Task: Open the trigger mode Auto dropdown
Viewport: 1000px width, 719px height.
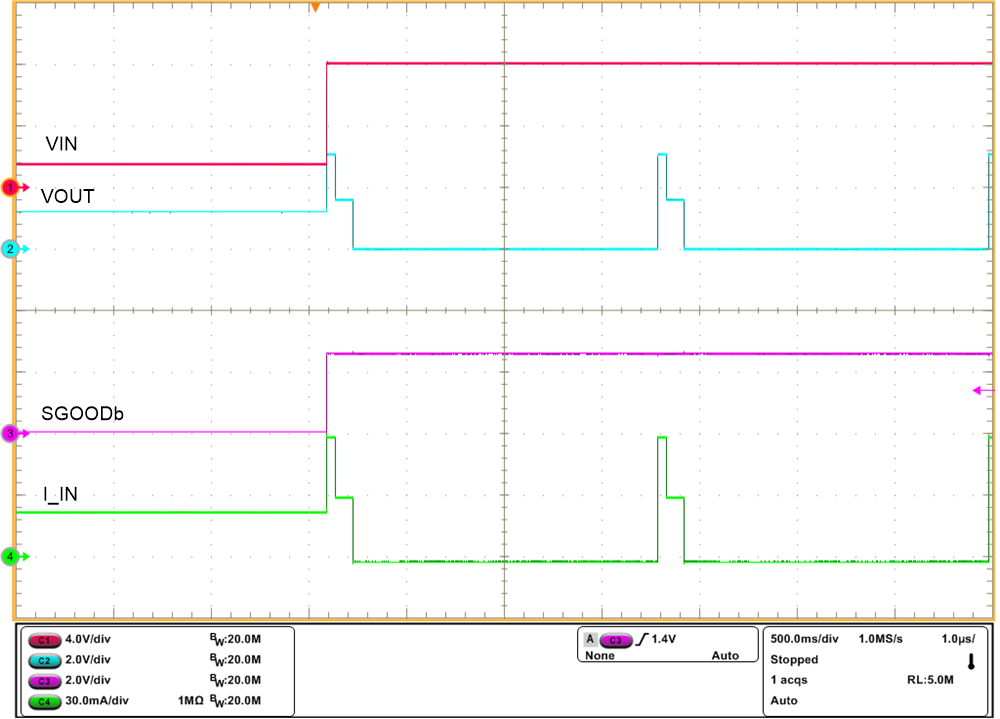Action: pyautogui.click(x=725, y=656)
